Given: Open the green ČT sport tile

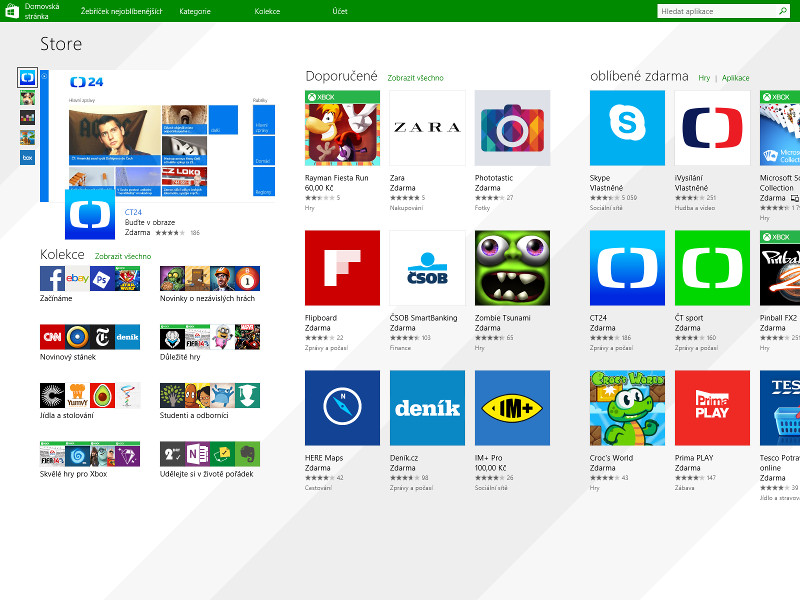Looking at the screenshot, I should click(x=712, y=268).
